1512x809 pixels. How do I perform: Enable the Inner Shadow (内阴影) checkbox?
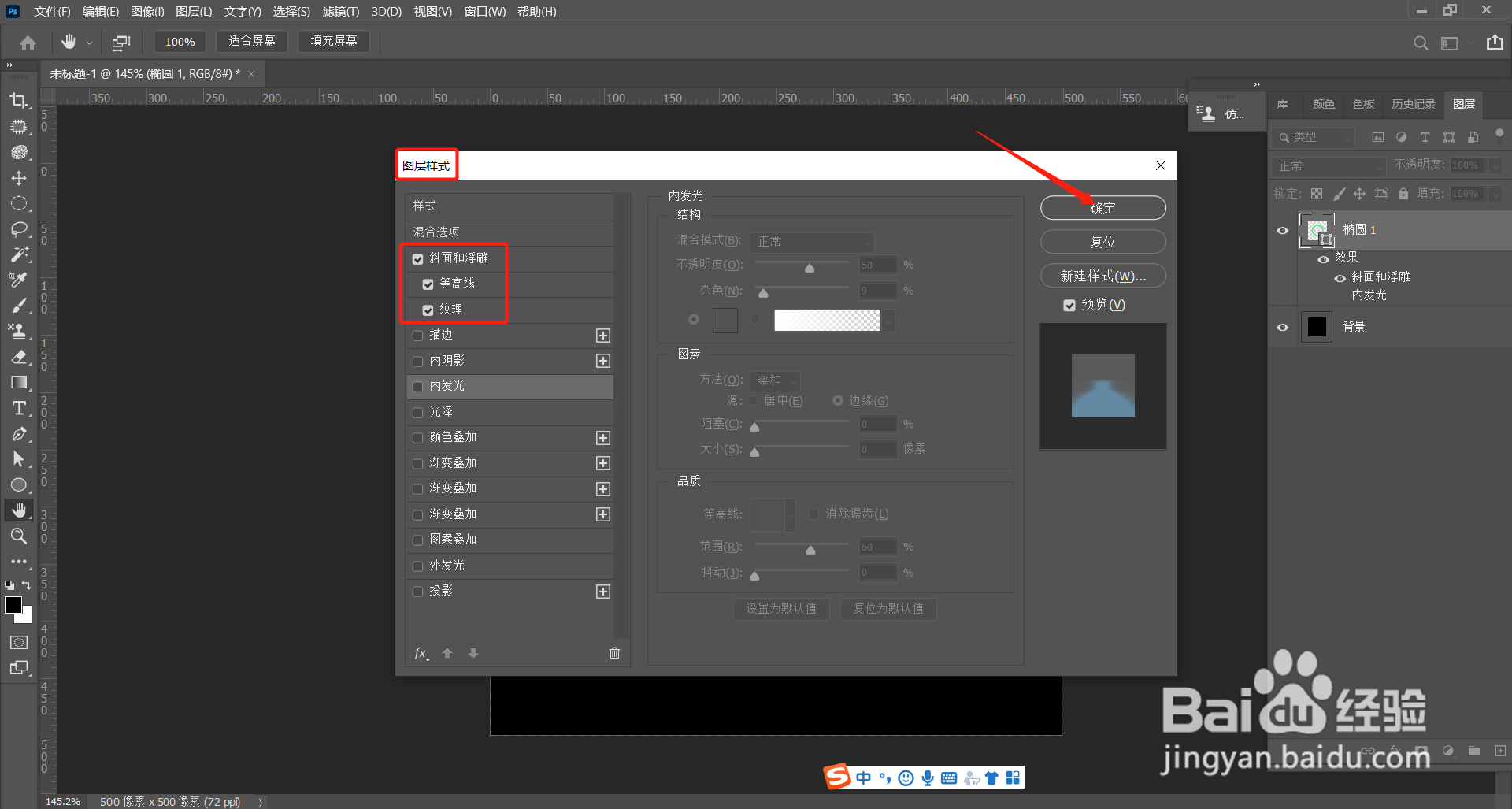[x=418, y=361]
